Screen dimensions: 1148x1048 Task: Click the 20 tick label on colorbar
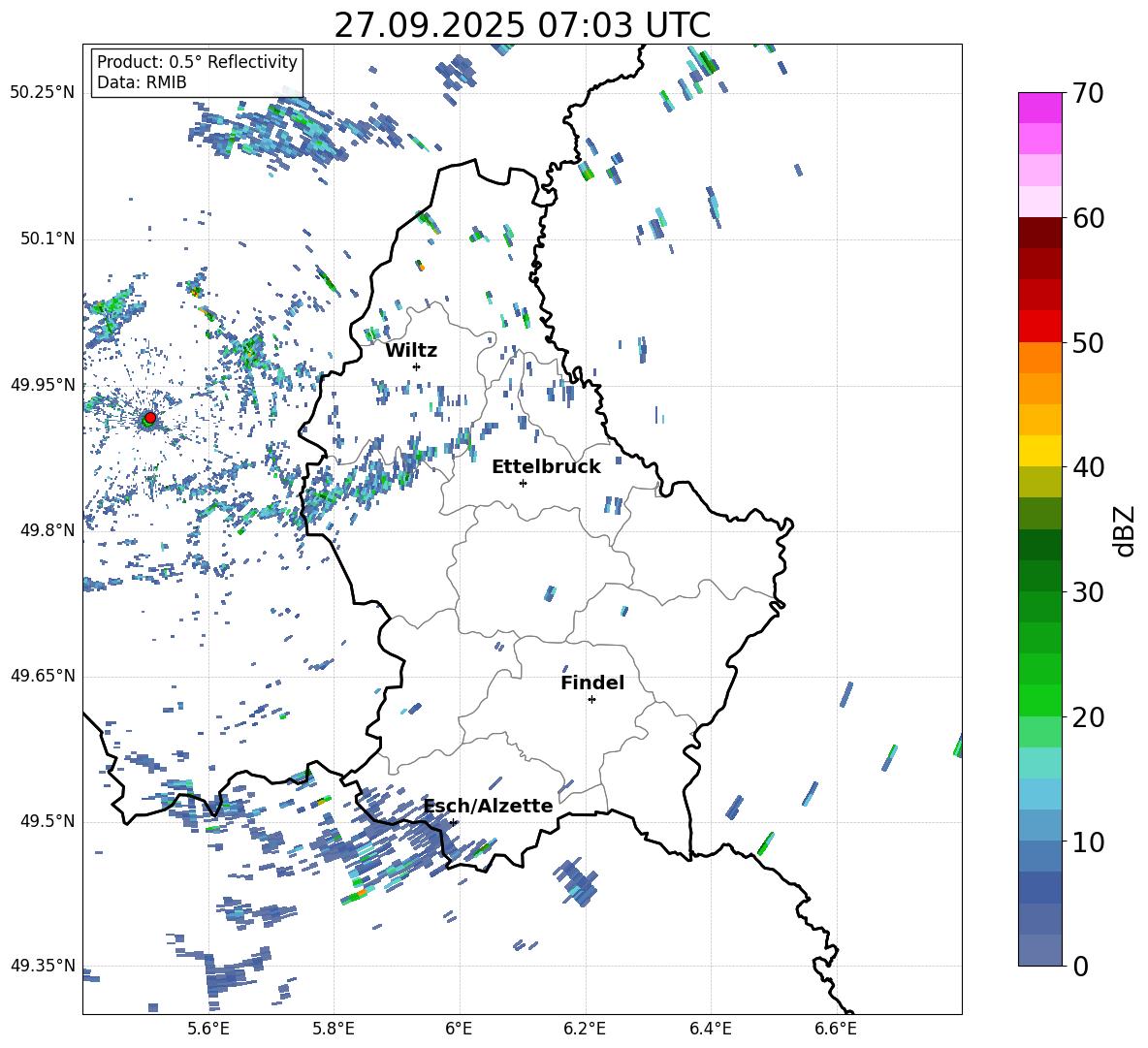click(x=1088, y=717)
